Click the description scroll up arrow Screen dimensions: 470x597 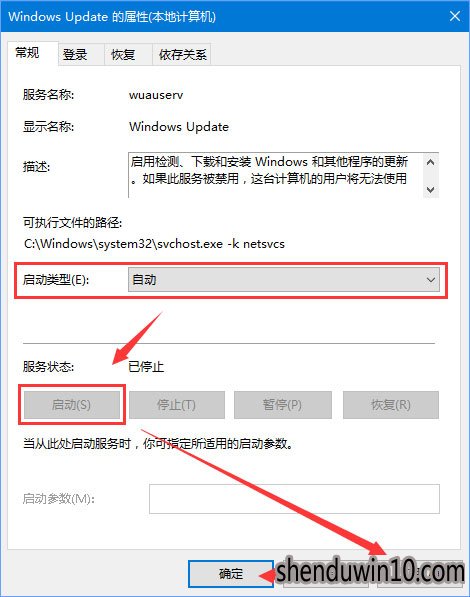[x=430, y=163]
